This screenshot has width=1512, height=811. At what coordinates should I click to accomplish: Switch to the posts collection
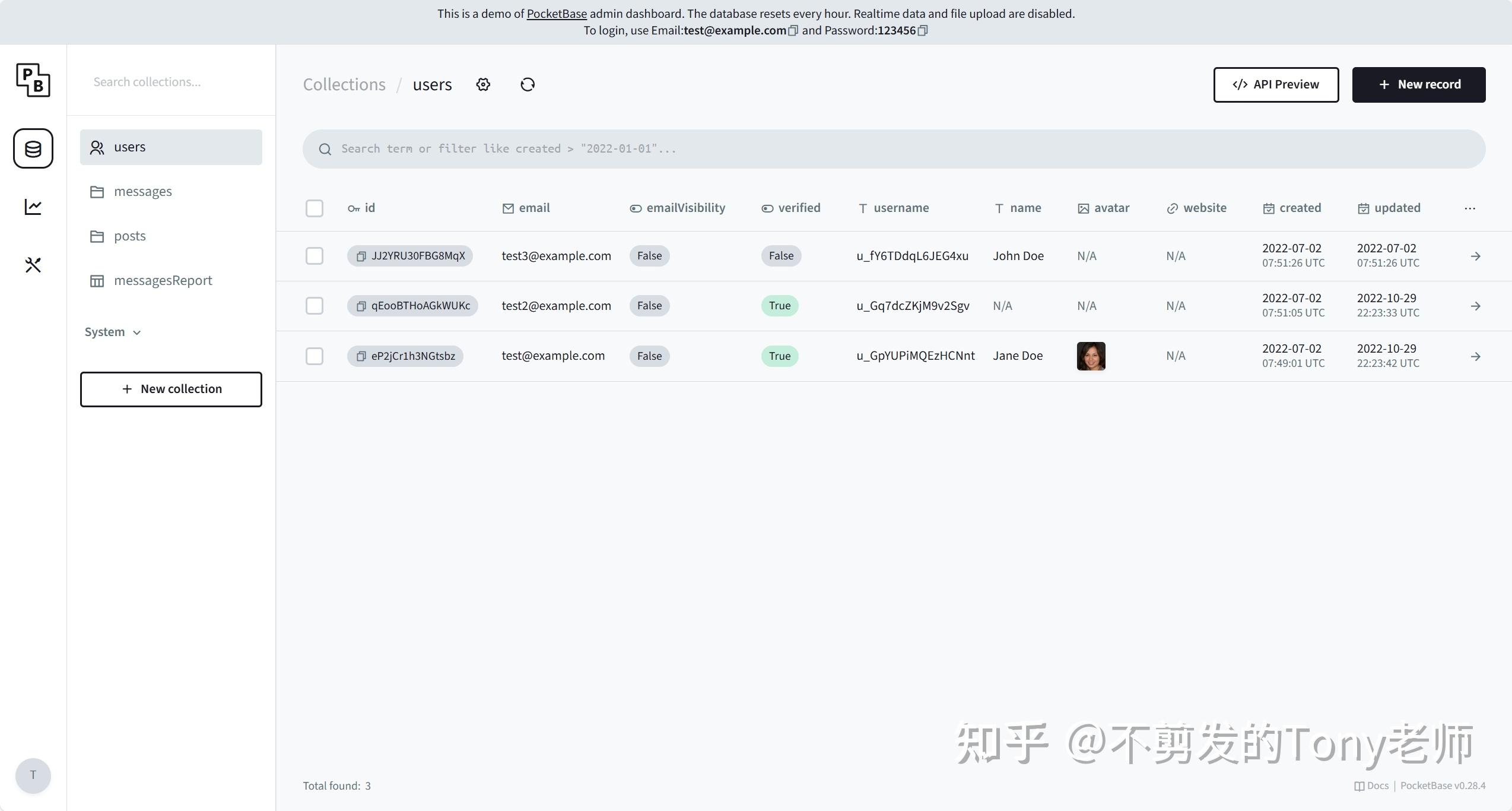point(129,236)
